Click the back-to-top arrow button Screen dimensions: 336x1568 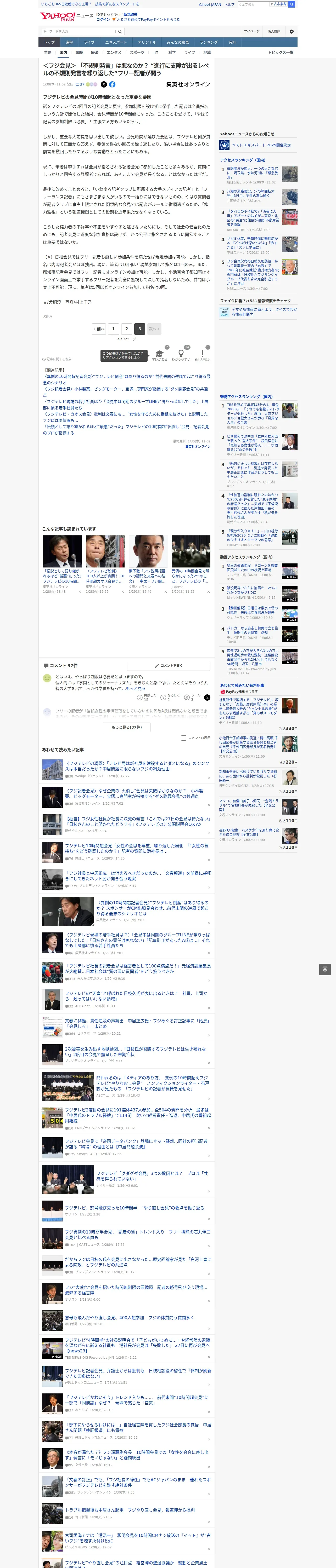pos(325,970)
